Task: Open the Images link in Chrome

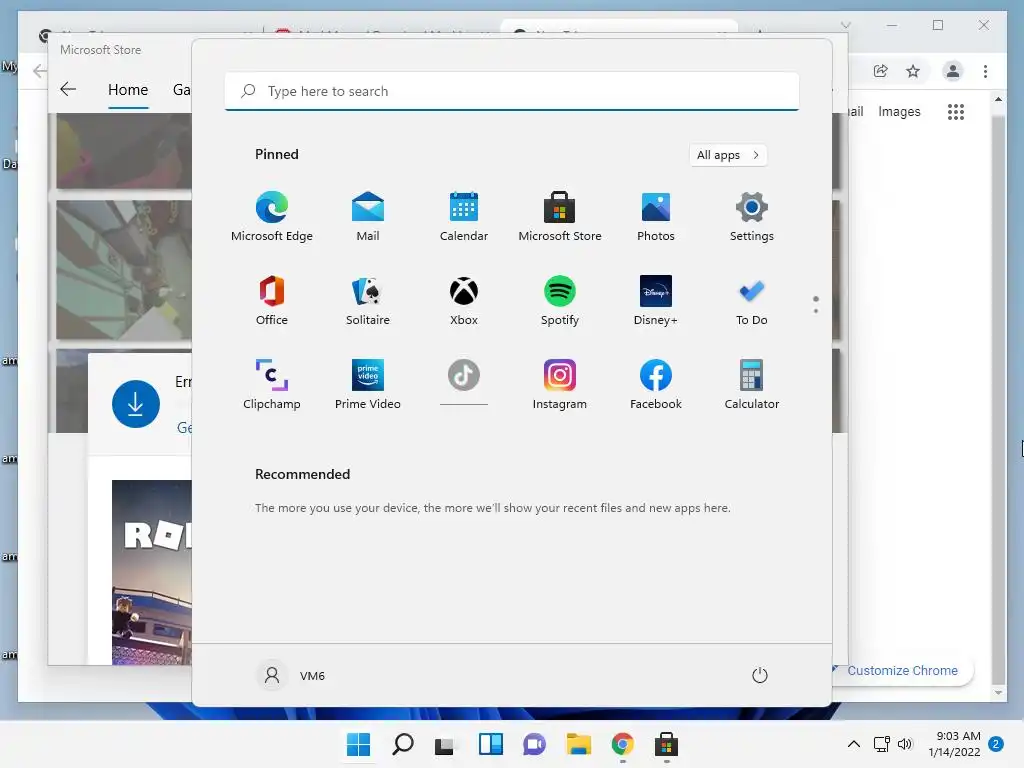Action: (899, 112)
